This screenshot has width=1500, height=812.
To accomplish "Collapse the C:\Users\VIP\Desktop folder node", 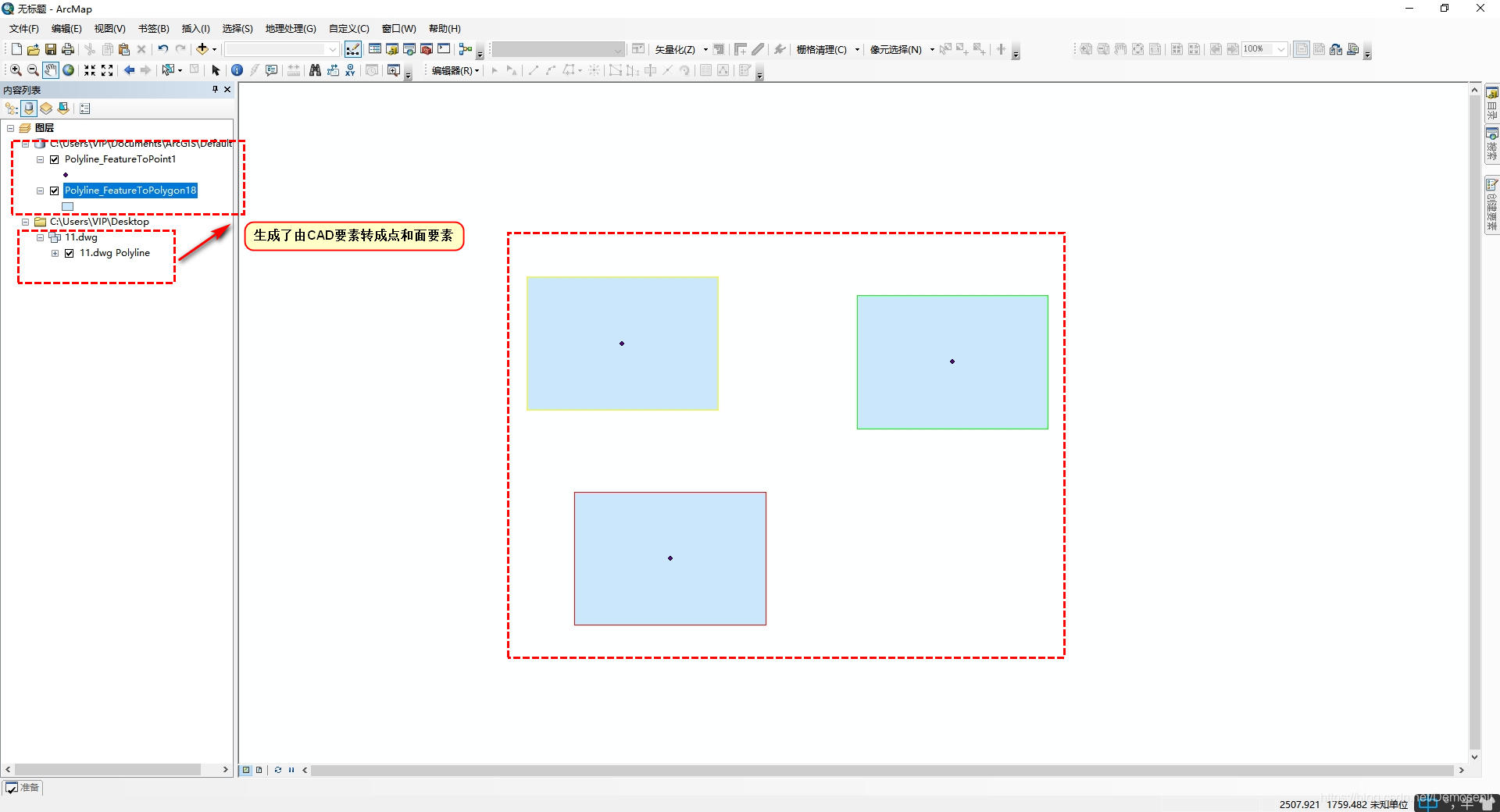I will [25, 222].
